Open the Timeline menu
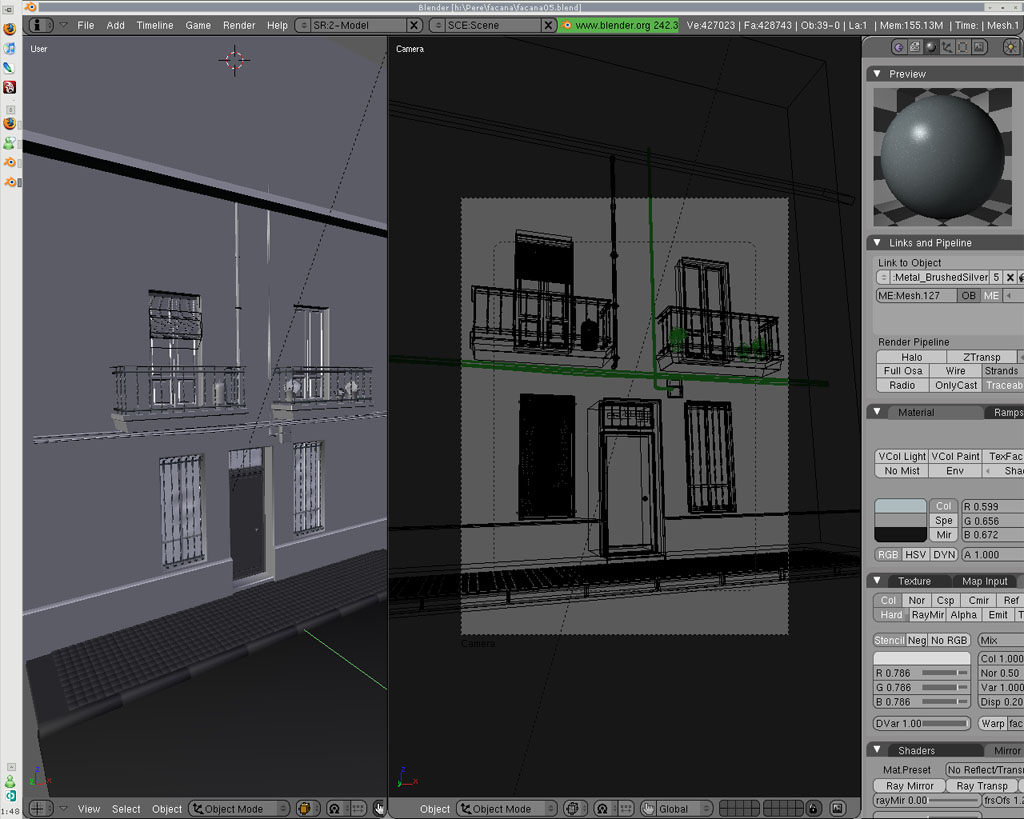Viewport: 1024px width, 819px height. tap(155, 25)
